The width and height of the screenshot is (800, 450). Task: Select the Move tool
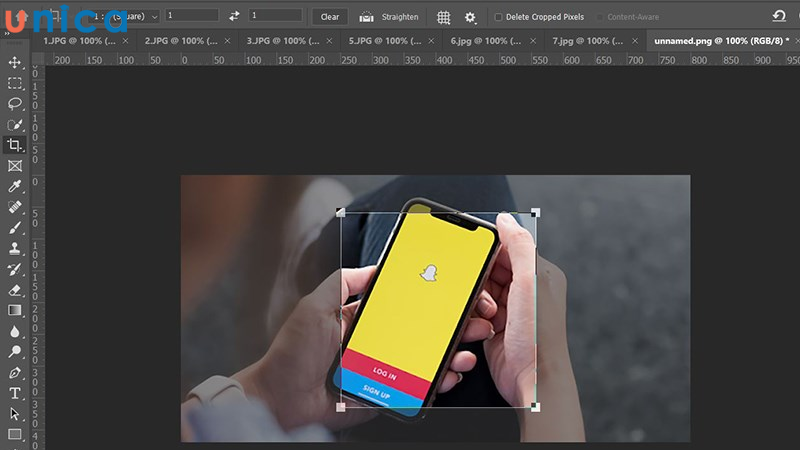tap(15, 62)
